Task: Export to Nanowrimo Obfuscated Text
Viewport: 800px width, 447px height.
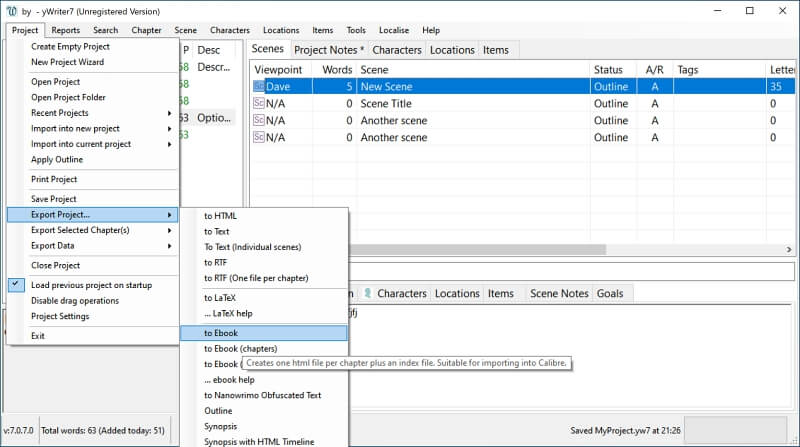Action: pyautogui.click(x=264, y=395)
